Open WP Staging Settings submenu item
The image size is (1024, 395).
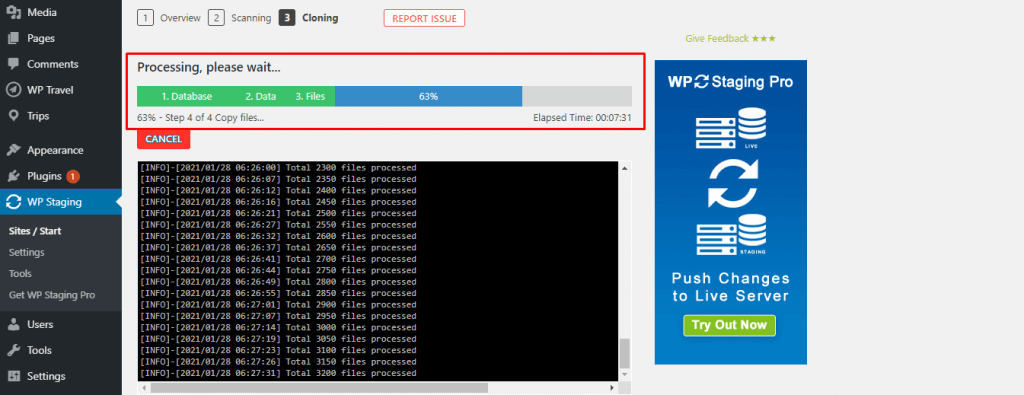coord(27,252)
